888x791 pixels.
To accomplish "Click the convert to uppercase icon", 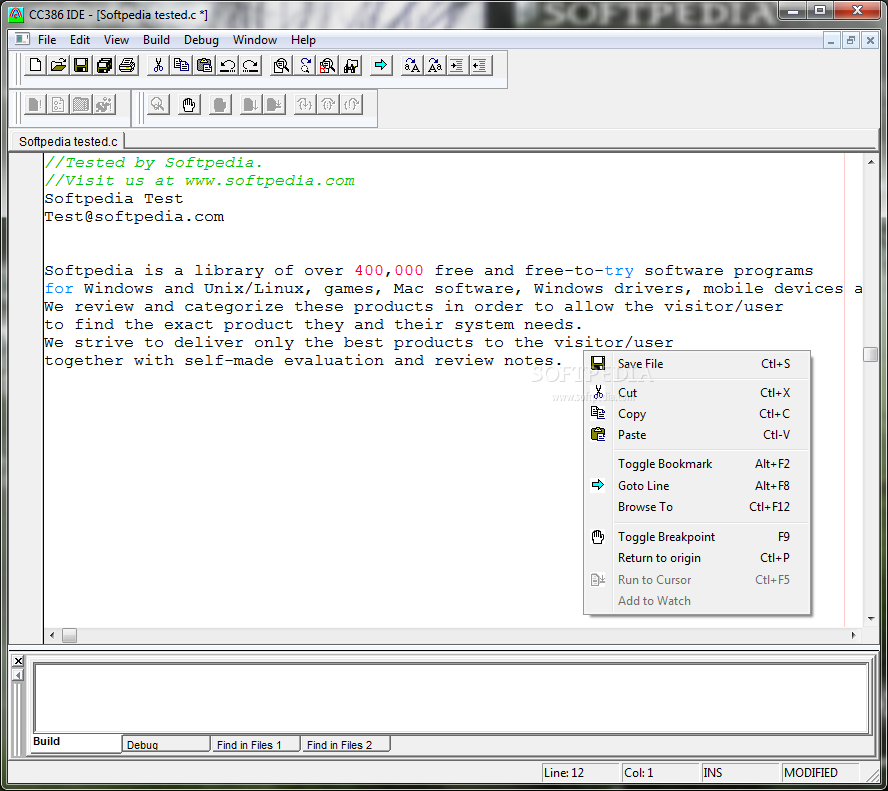I will [x=412, y=66].
